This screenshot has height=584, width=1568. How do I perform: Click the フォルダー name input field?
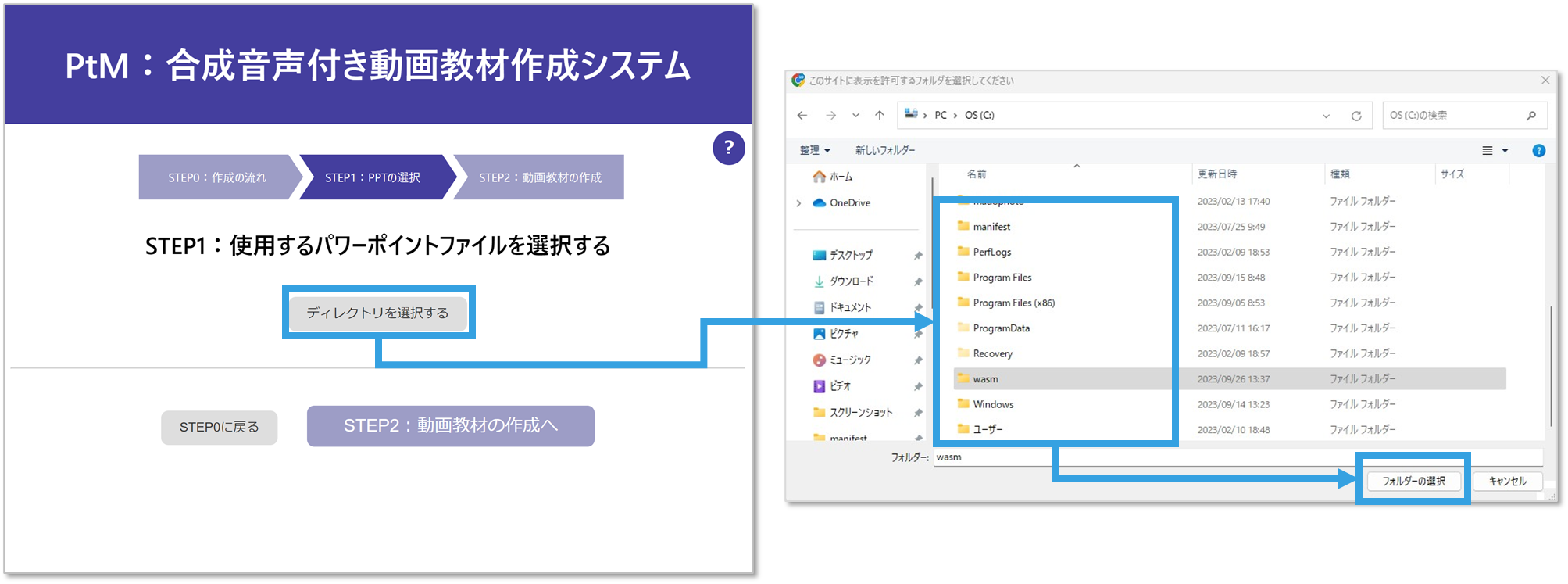1234,457
